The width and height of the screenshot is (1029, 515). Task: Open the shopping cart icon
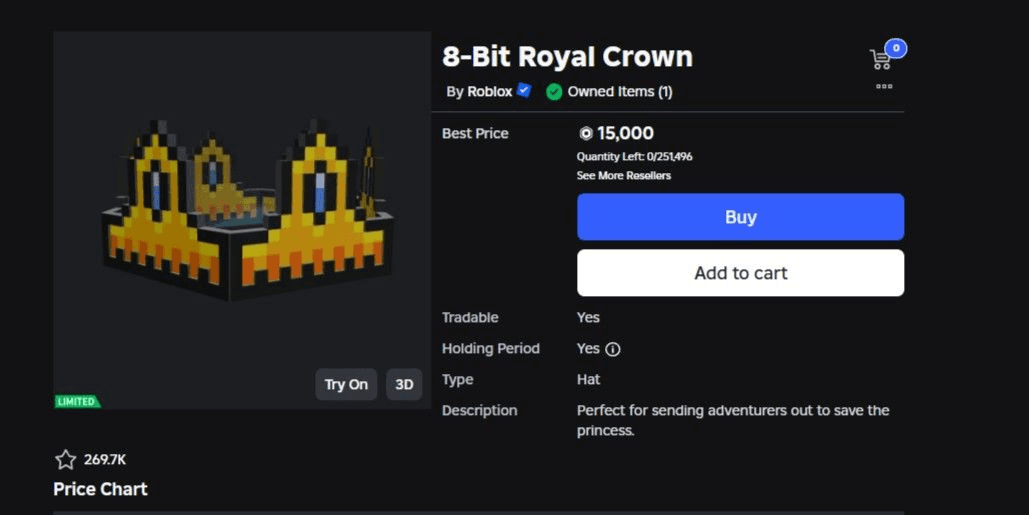click(880, 60)
